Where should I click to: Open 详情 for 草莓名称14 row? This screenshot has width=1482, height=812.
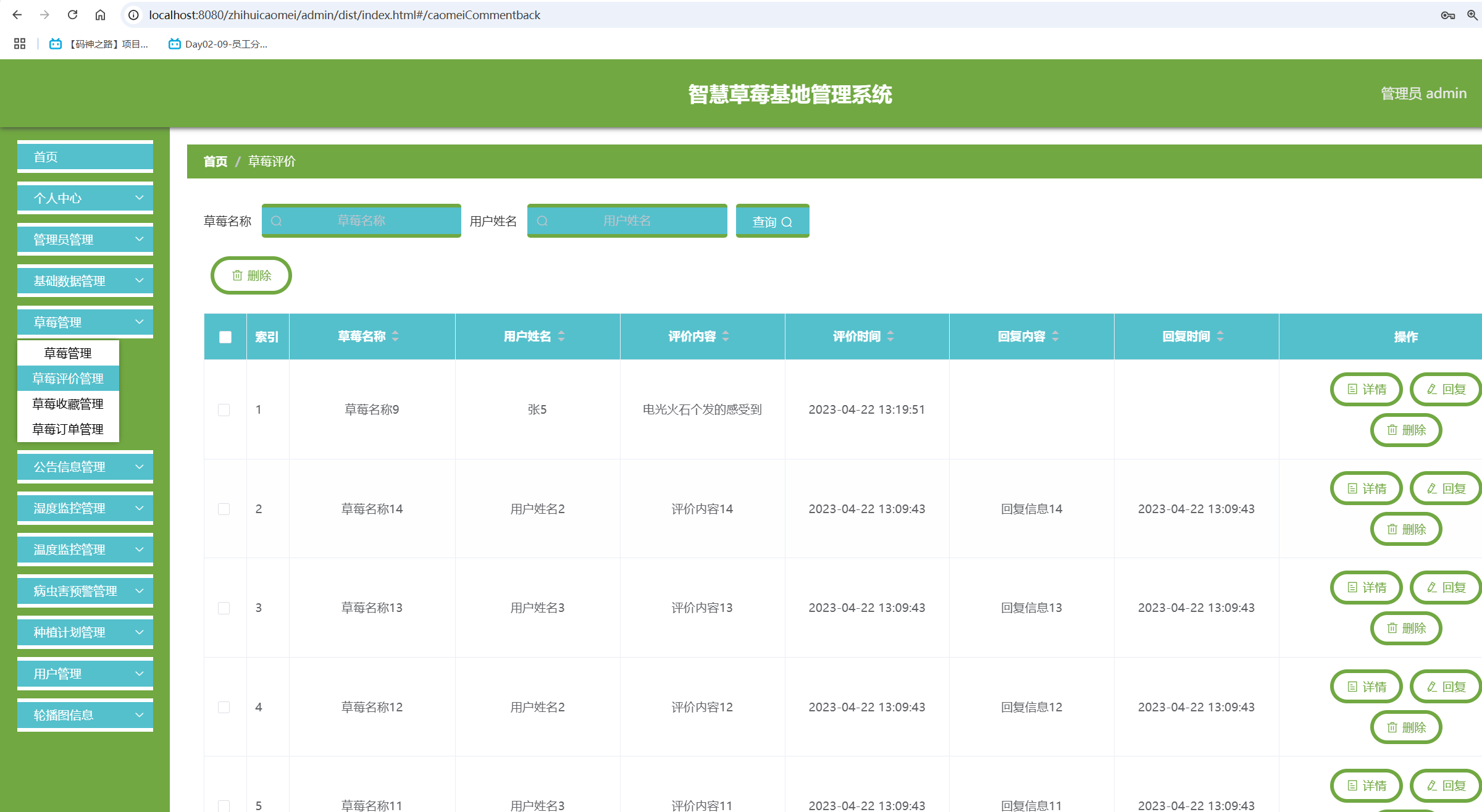pos(1367,488)
